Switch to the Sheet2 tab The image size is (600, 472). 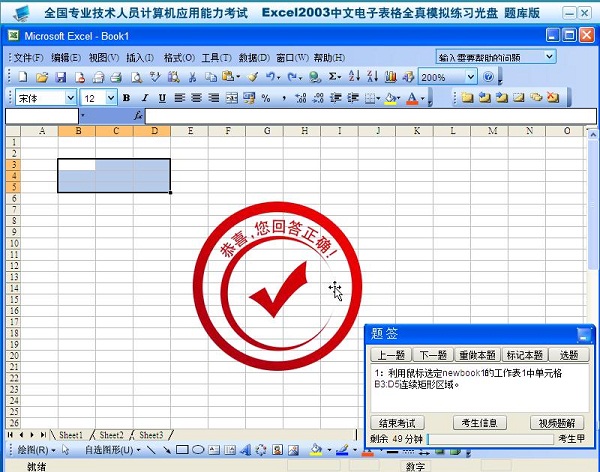pyautogui.click(x=111, y=435)
